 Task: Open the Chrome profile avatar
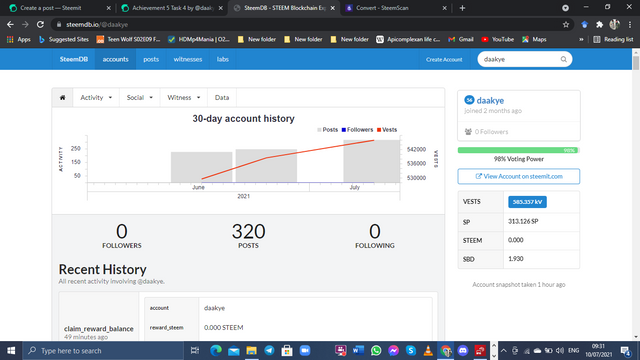click(x=614, y=24)
